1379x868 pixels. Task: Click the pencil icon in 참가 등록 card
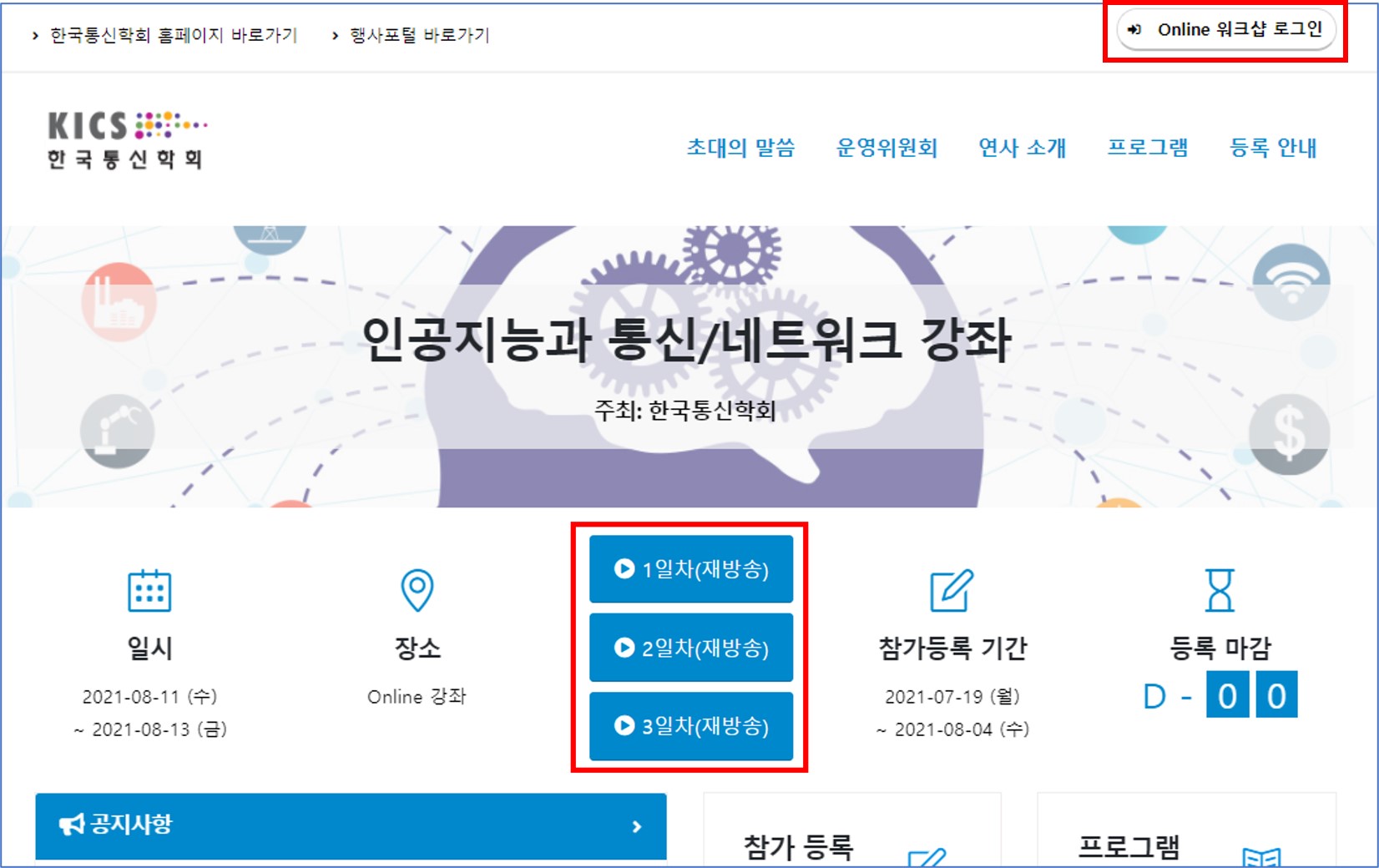pos(927,857)
